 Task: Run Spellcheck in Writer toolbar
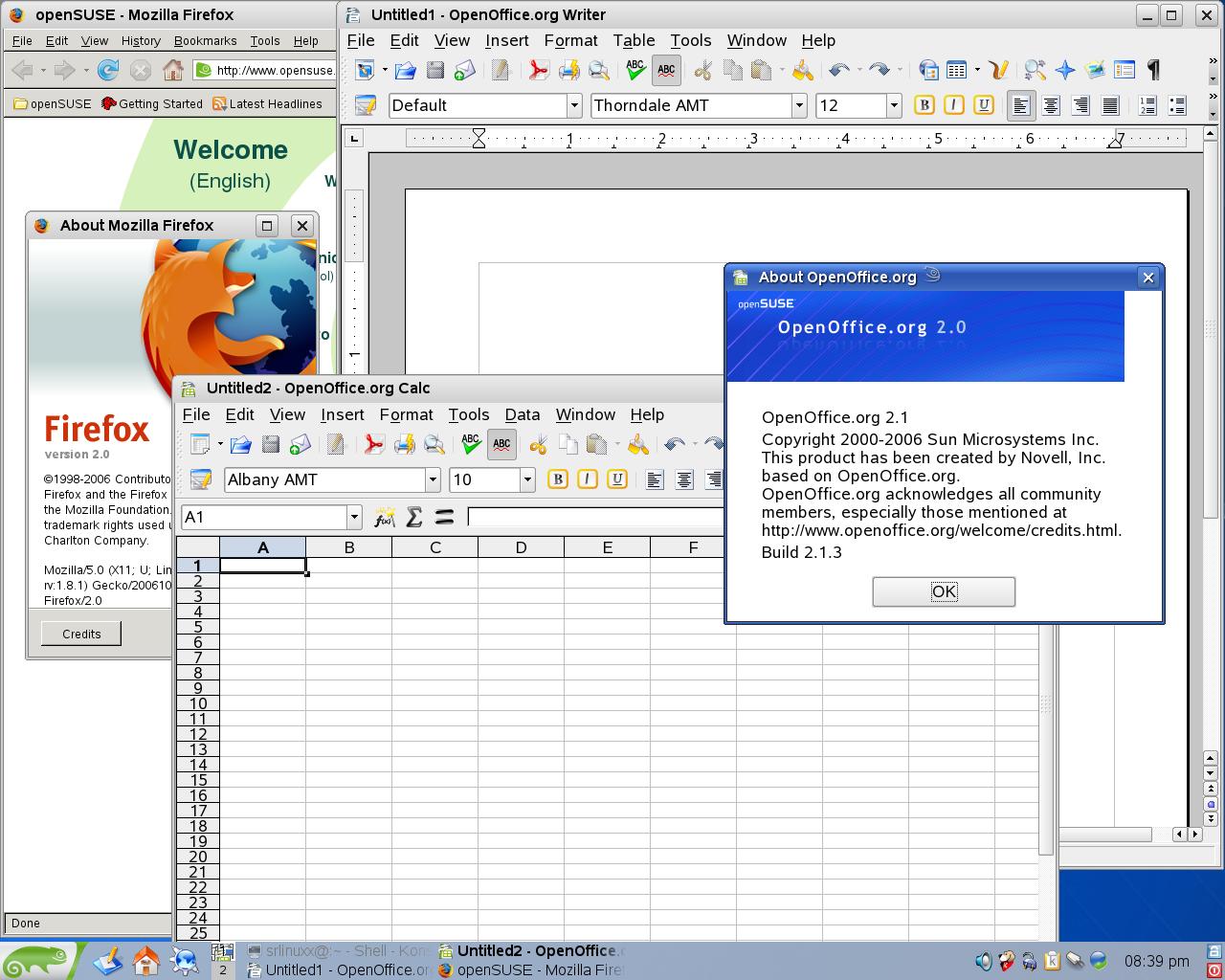pos(635,70)
